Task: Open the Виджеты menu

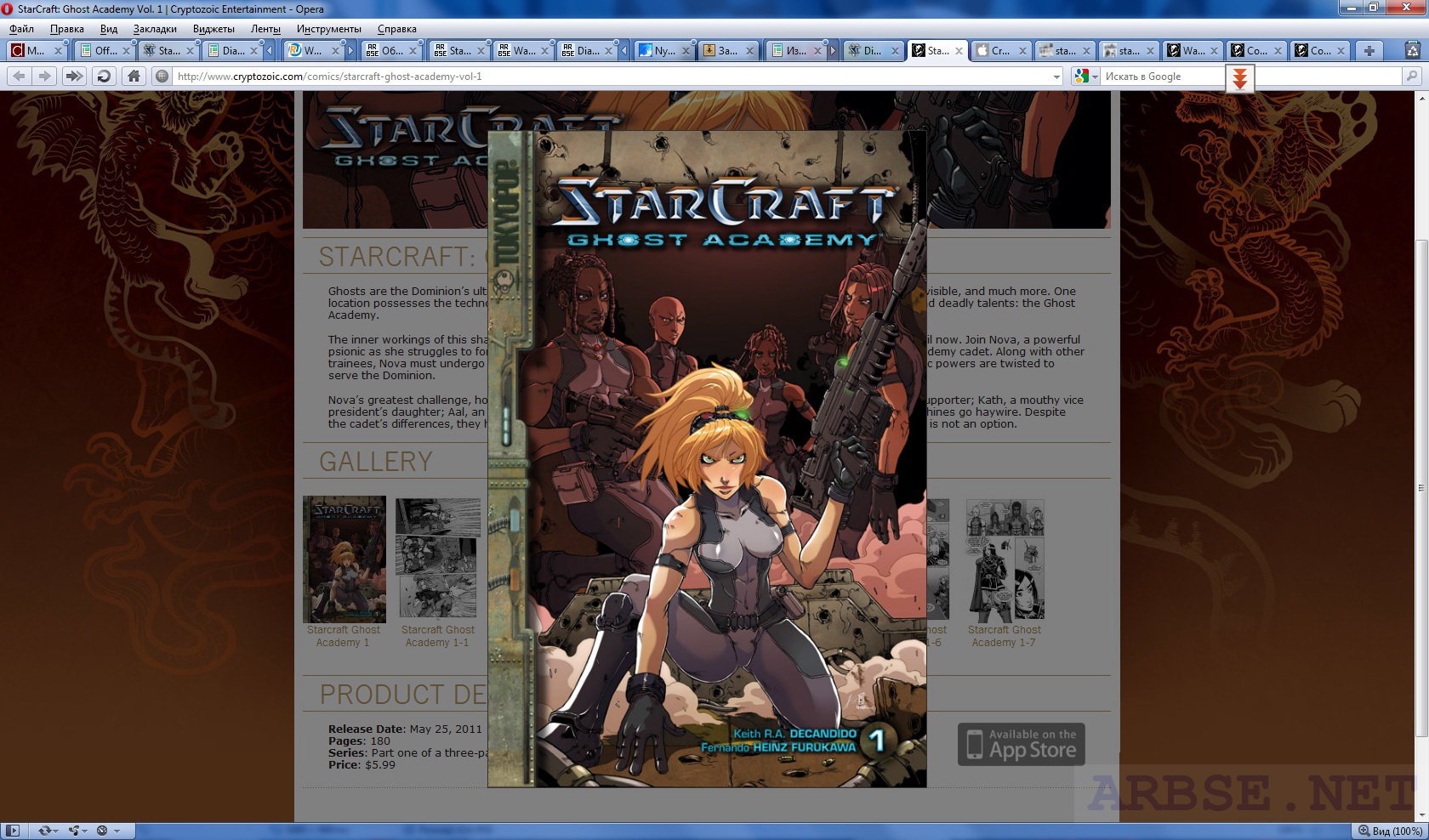Action: coord(213,29)
